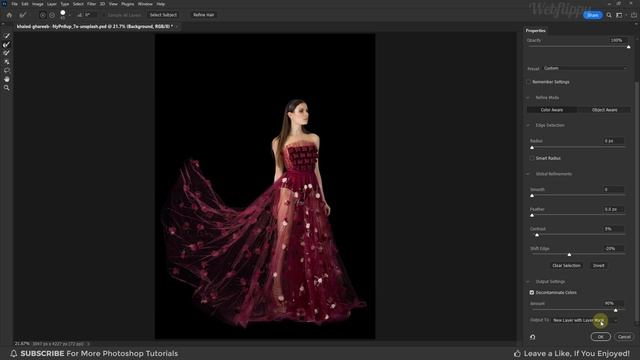Click the Feather value field
Viewport: 640px width, 360px height.
(x=613, y=209)
